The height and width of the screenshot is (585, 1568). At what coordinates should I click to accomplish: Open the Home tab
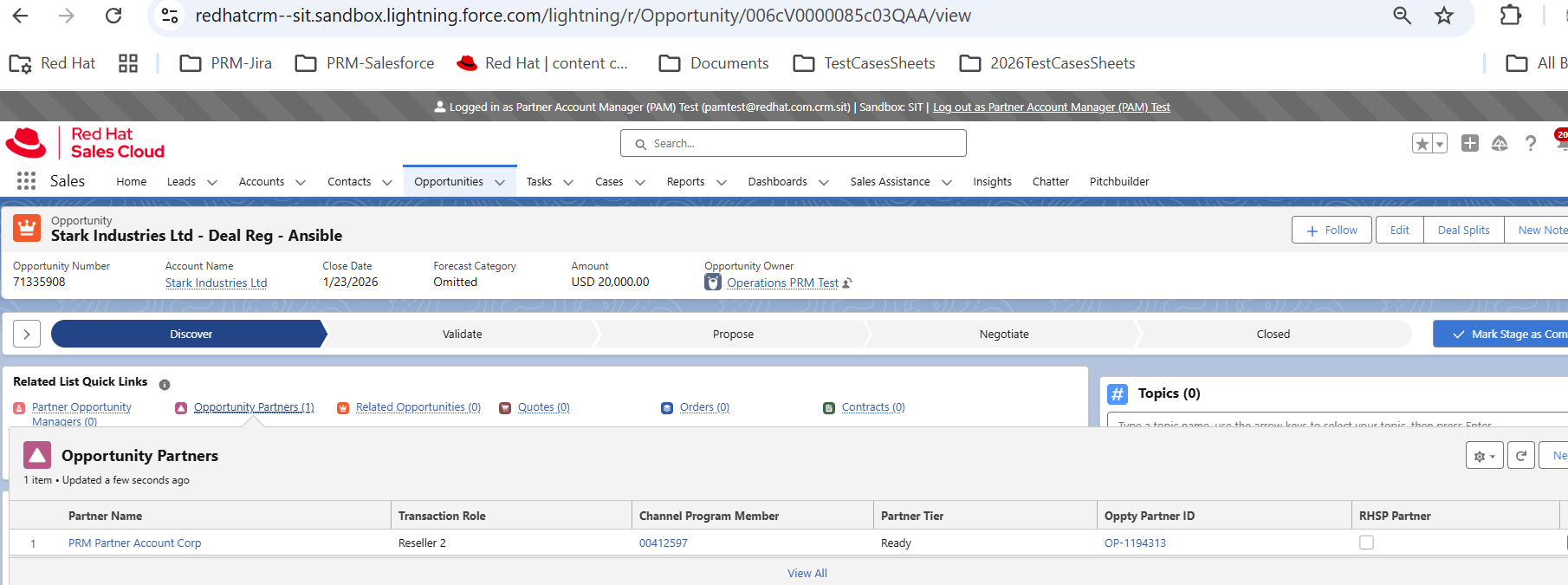click(x=131, y=181)
